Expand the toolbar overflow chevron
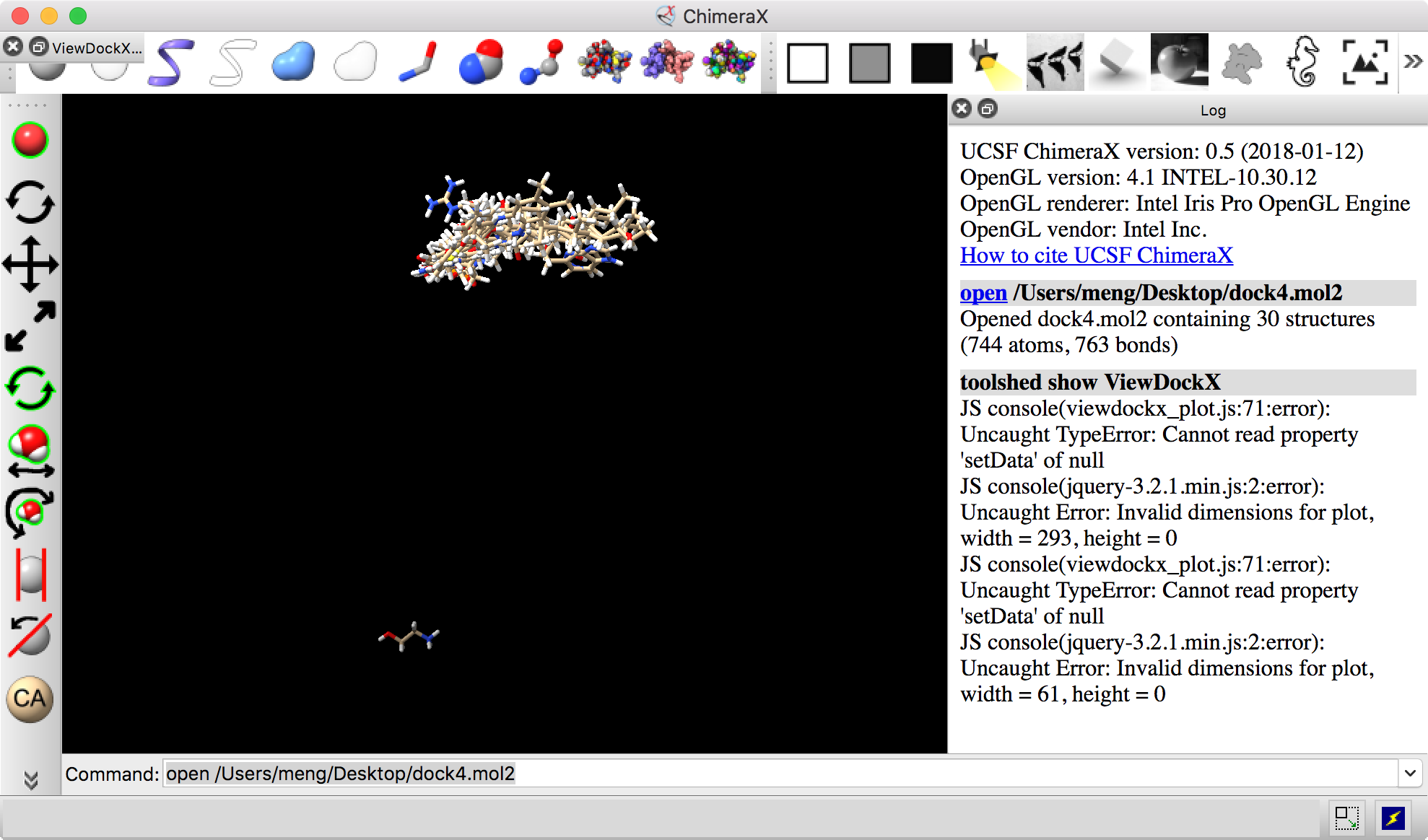Screen dimensions: 1428x840 (1413, 62)
